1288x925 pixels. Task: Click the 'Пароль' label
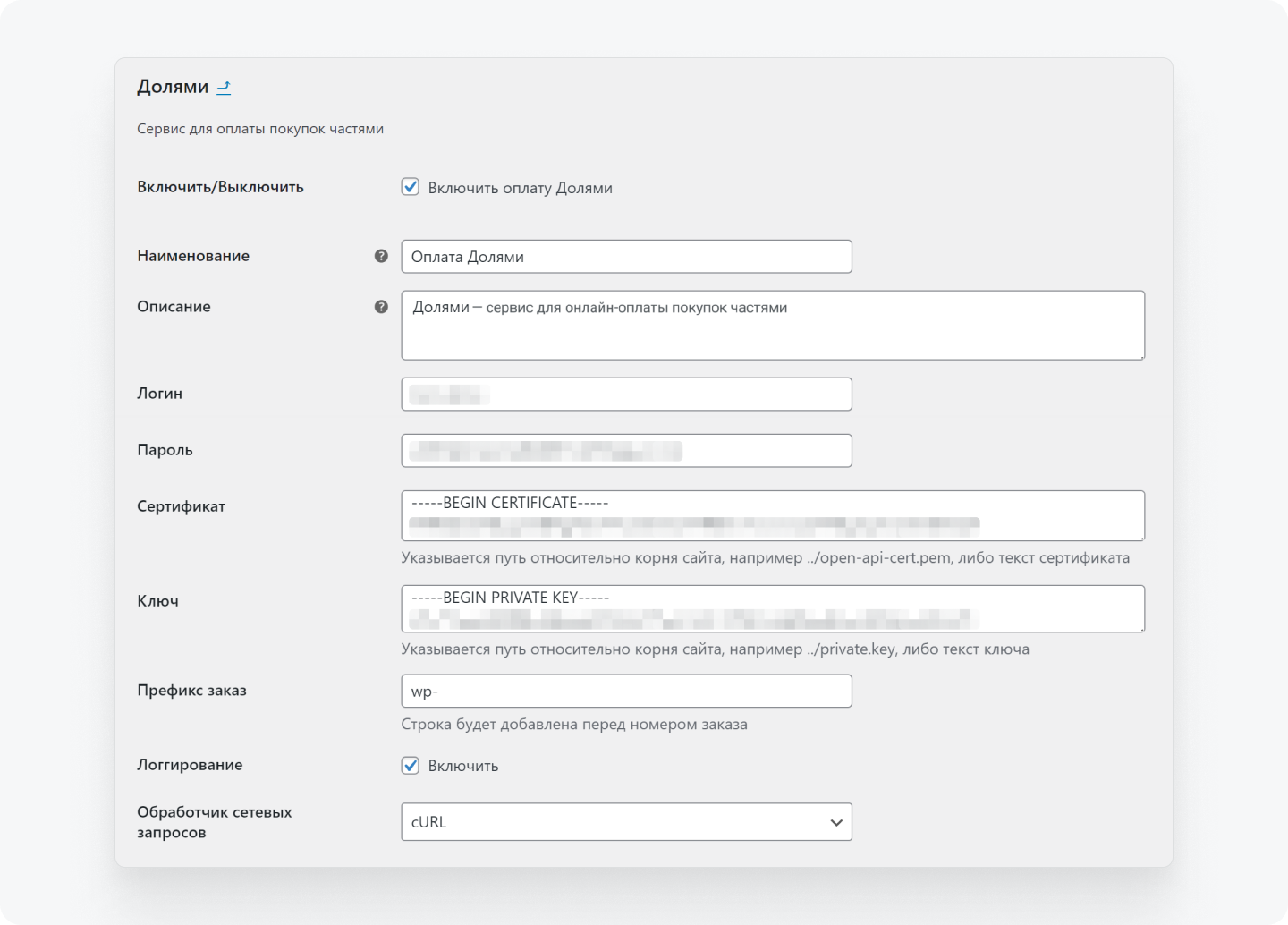tap(165, 450)
